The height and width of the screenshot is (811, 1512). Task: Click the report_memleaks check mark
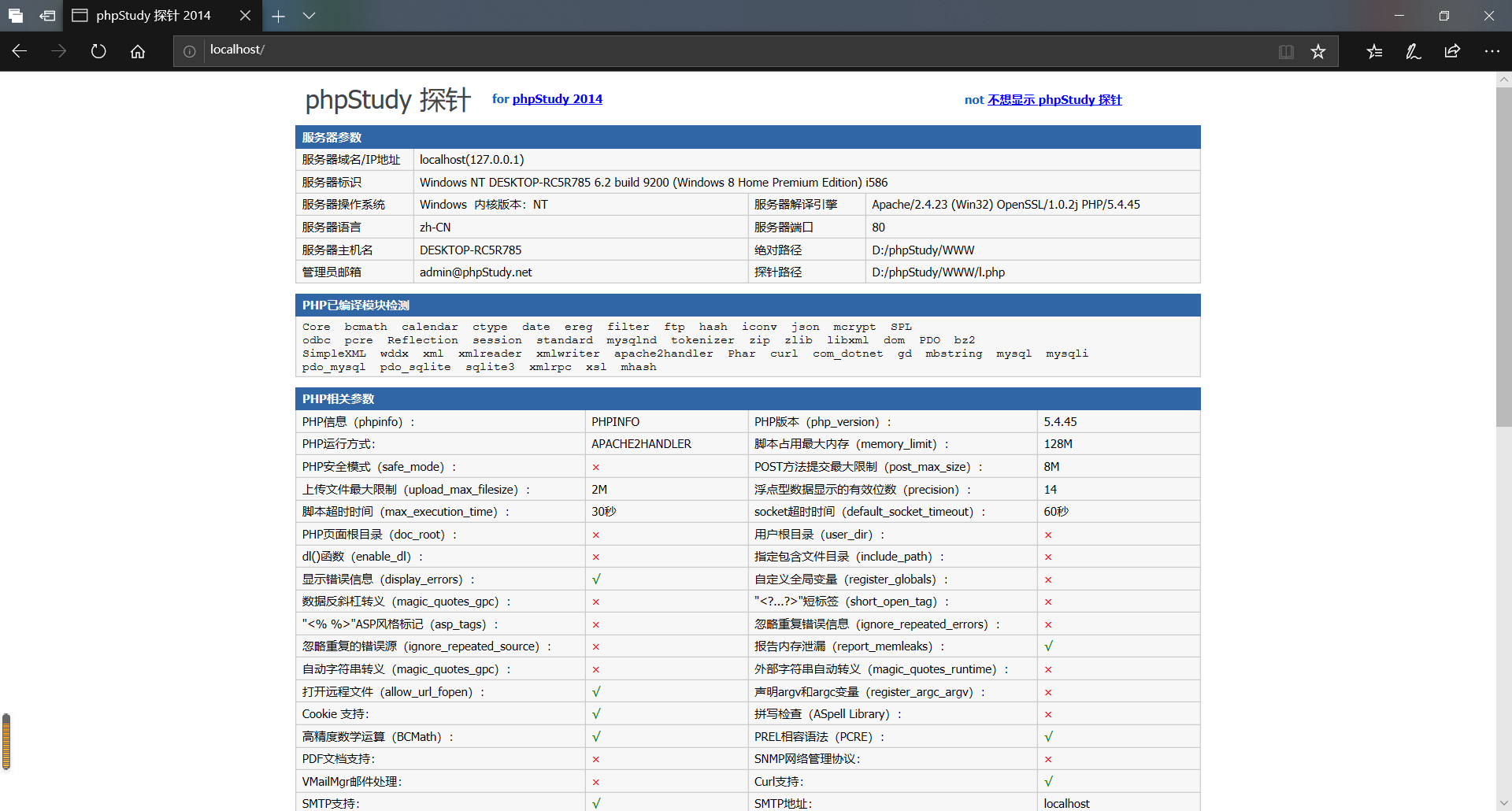1048,646
